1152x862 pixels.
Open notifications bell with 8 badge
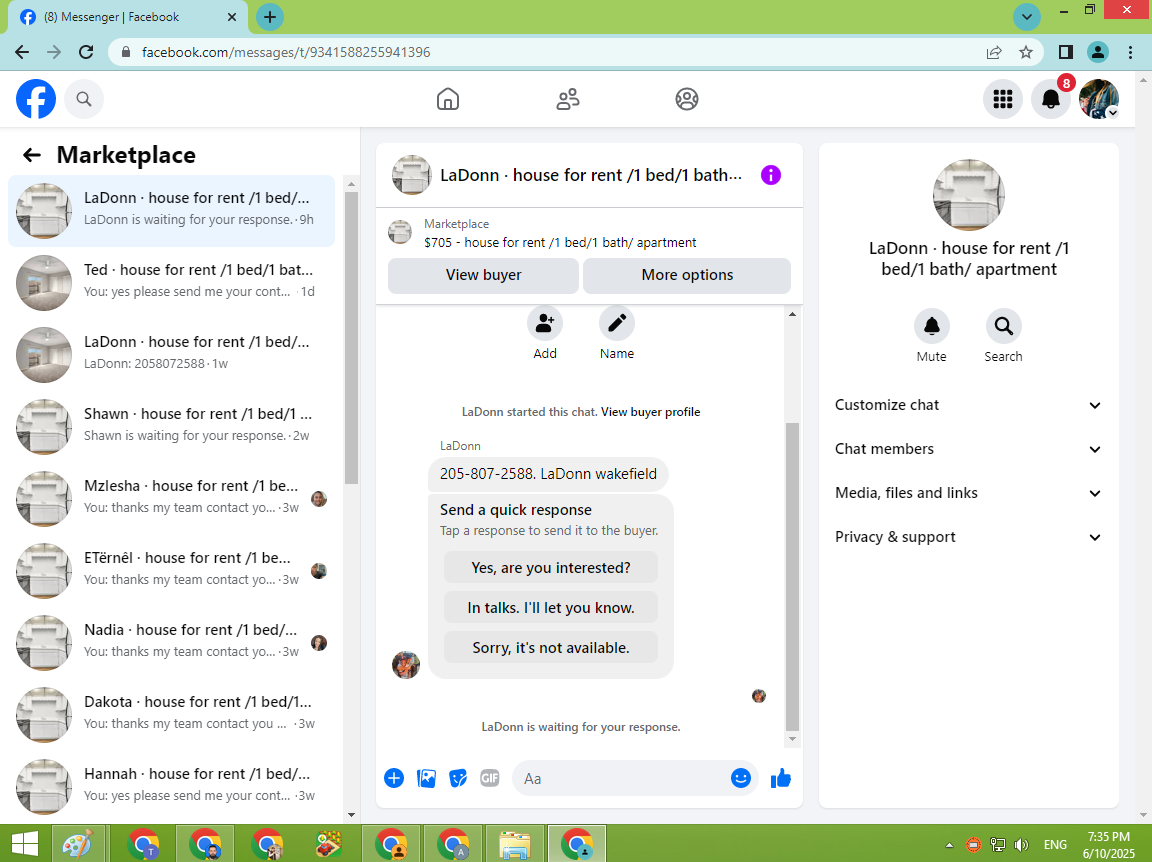tap(1051, 99)
